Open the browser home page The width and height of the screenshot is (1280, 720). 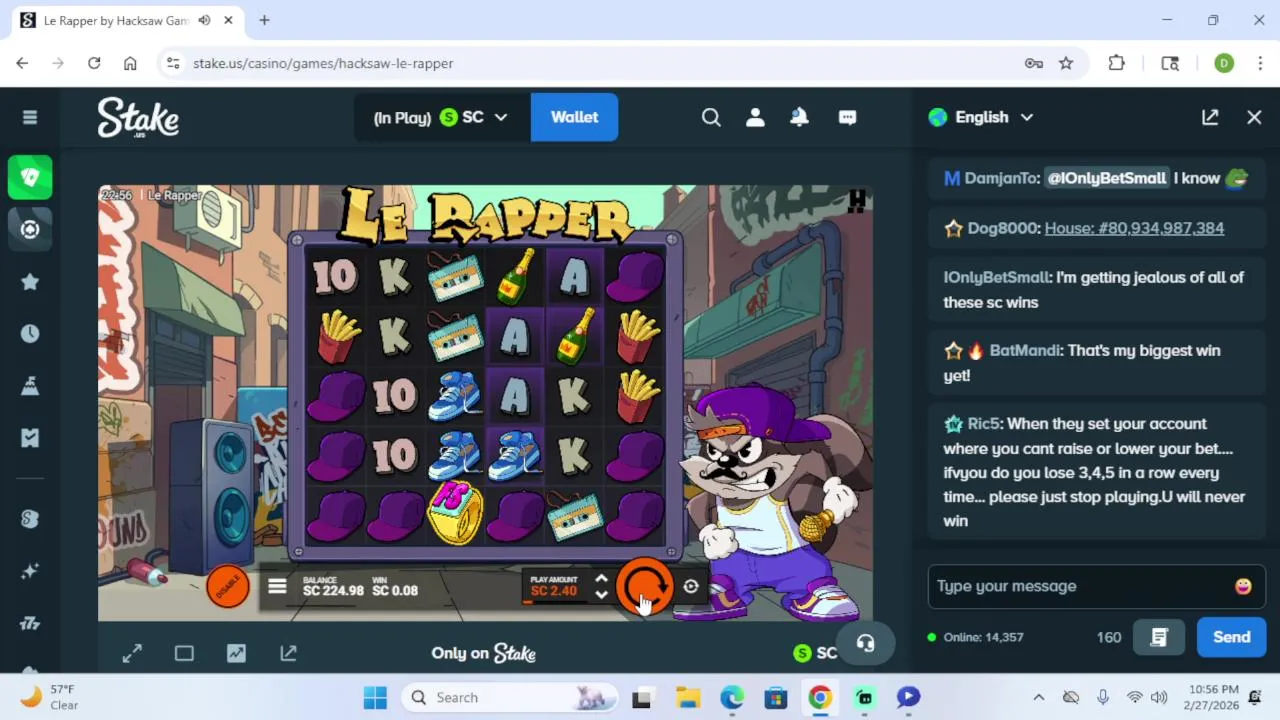click(130, 63)
